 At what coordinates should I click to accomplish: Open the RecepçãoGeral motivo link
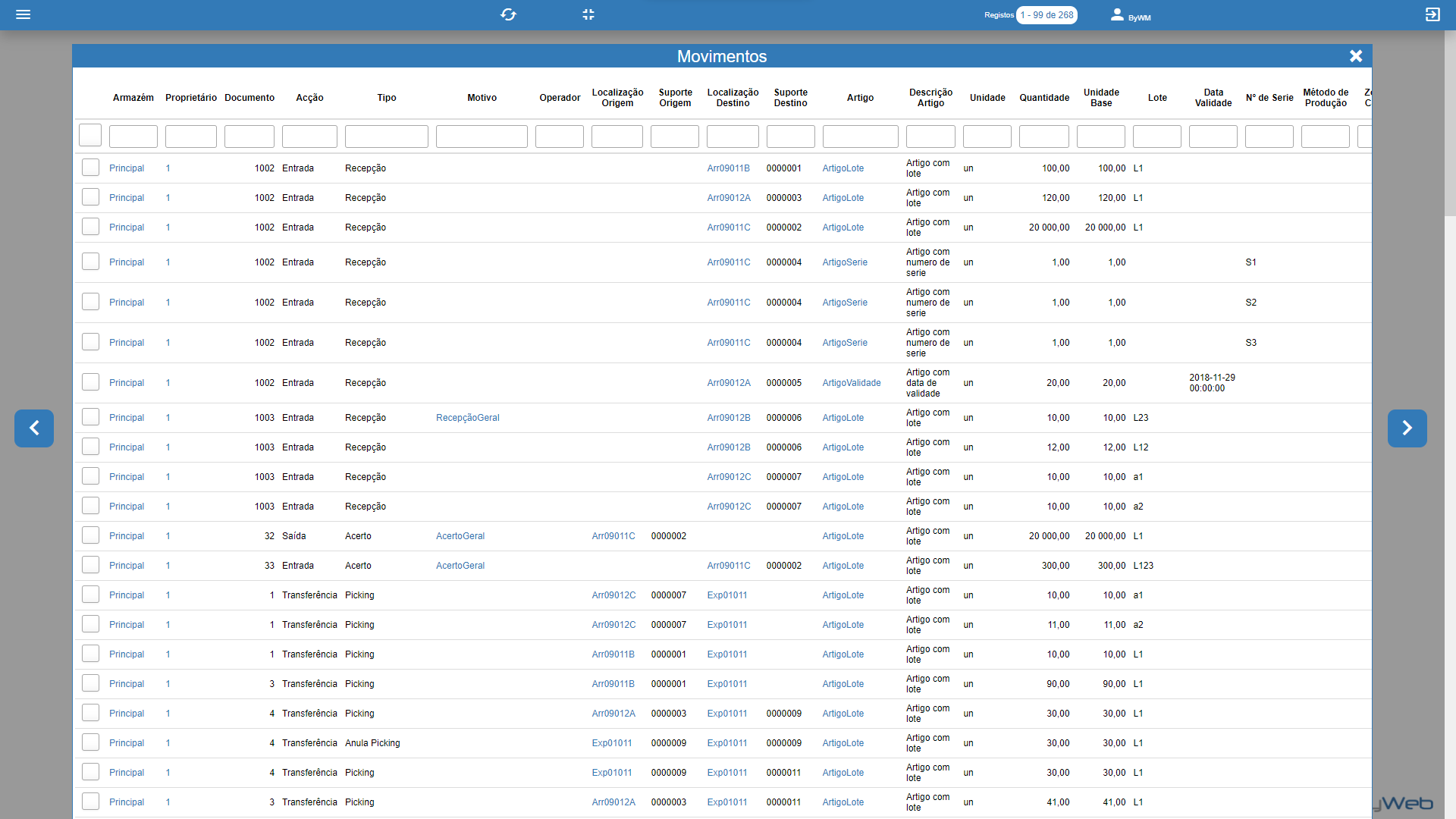(x=467, y=418)
